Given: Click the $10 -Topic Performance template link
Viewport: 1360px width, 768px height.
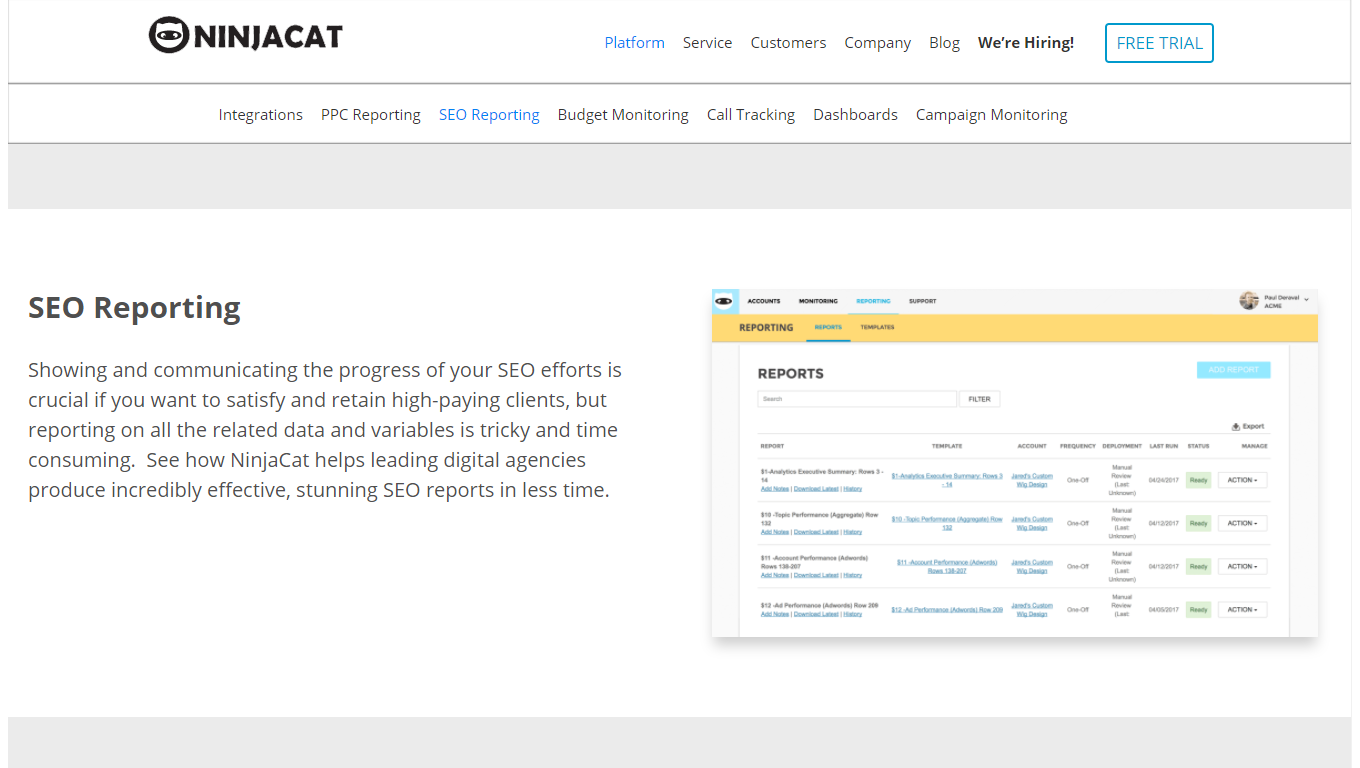Looking at the screenshot, I should point(947,523).
